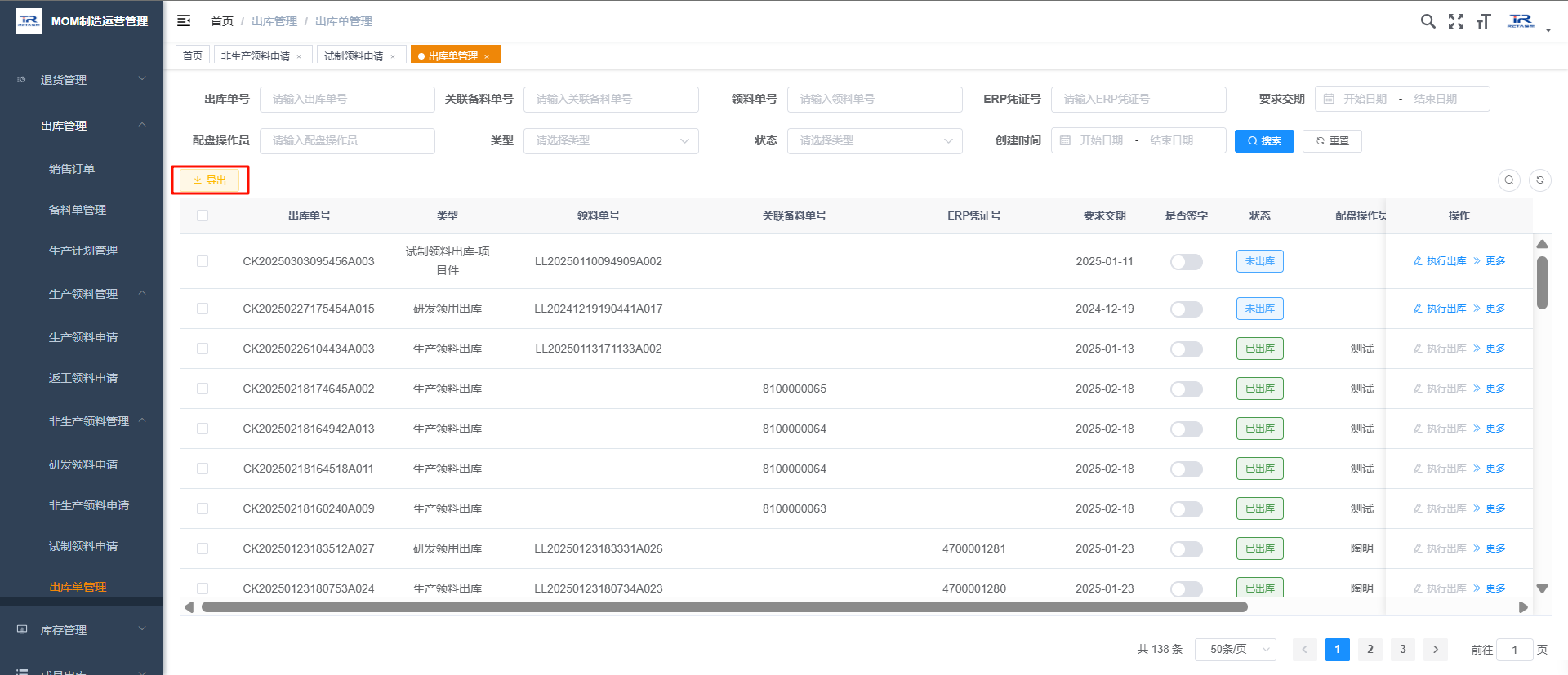Focus the 配盘操作员 input field

pyautogui.click(x=347, y=140)
